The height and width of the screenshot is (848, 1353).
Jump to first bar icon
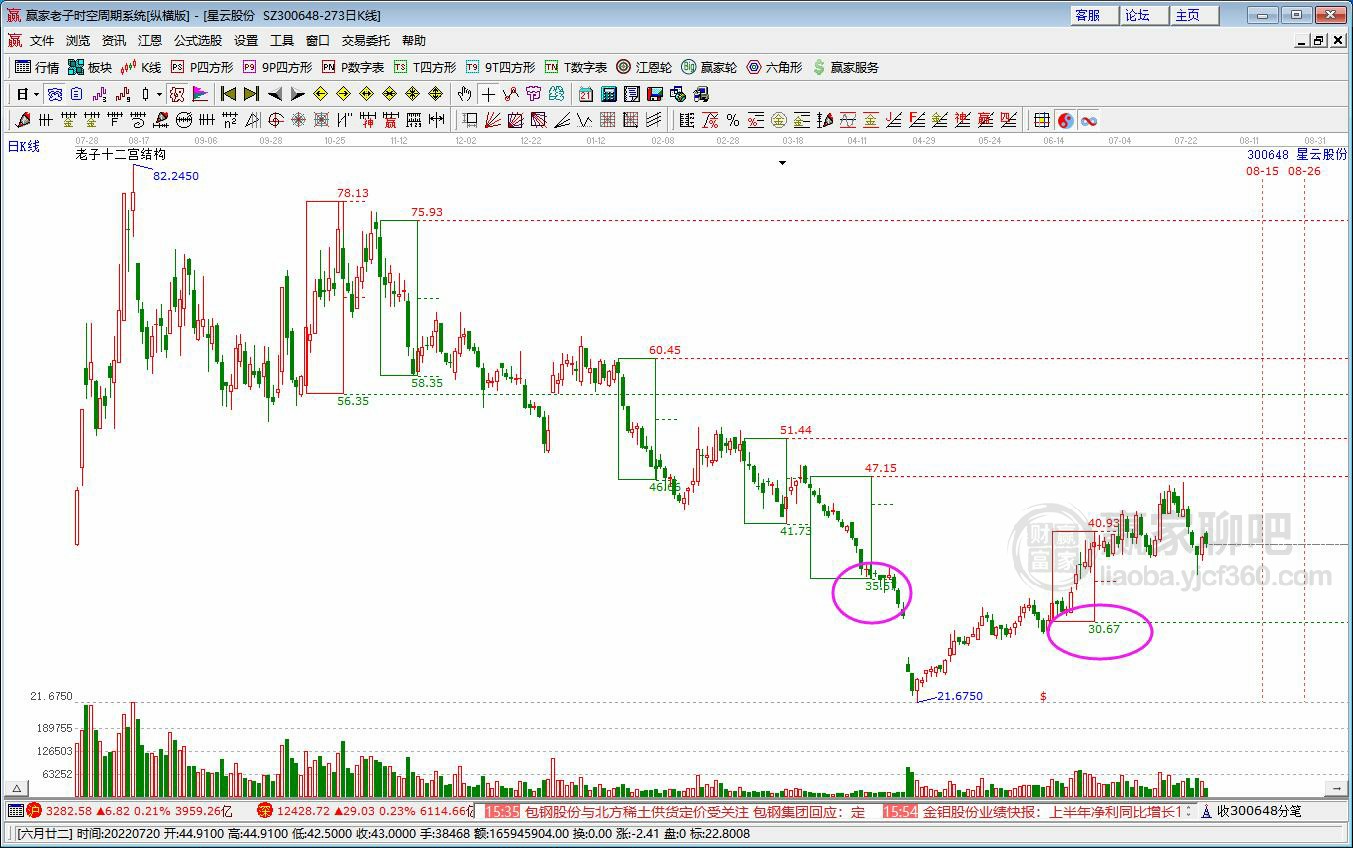[x=228, y=94]
